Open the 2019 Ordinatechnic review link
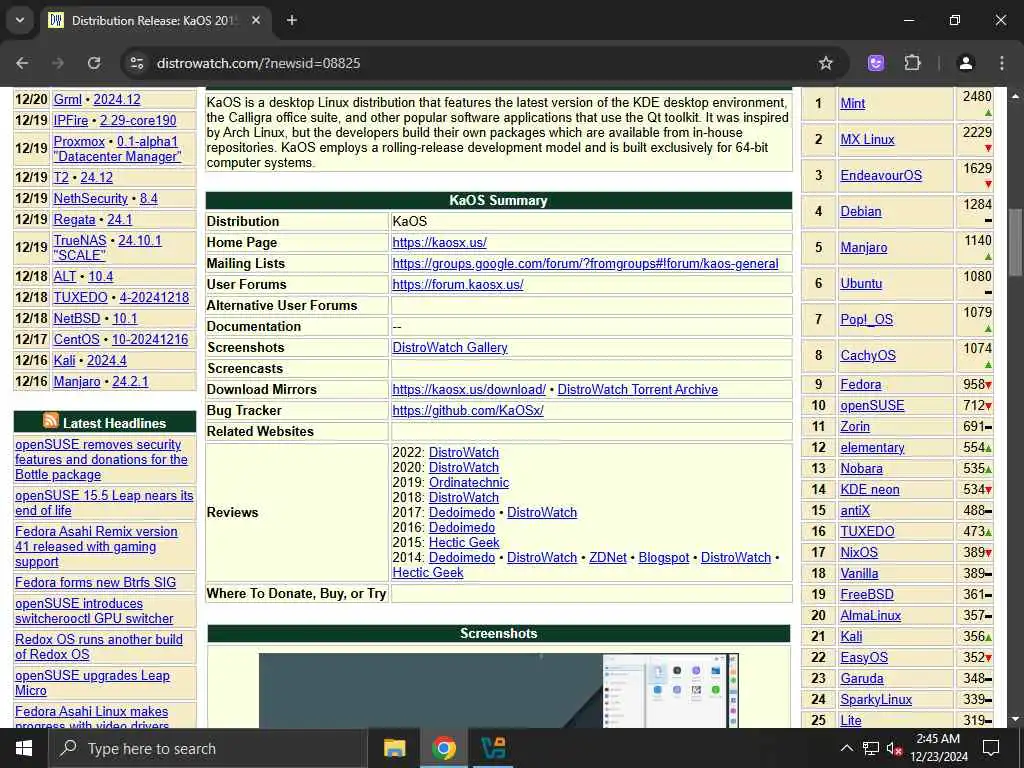 tap(469, 483)
